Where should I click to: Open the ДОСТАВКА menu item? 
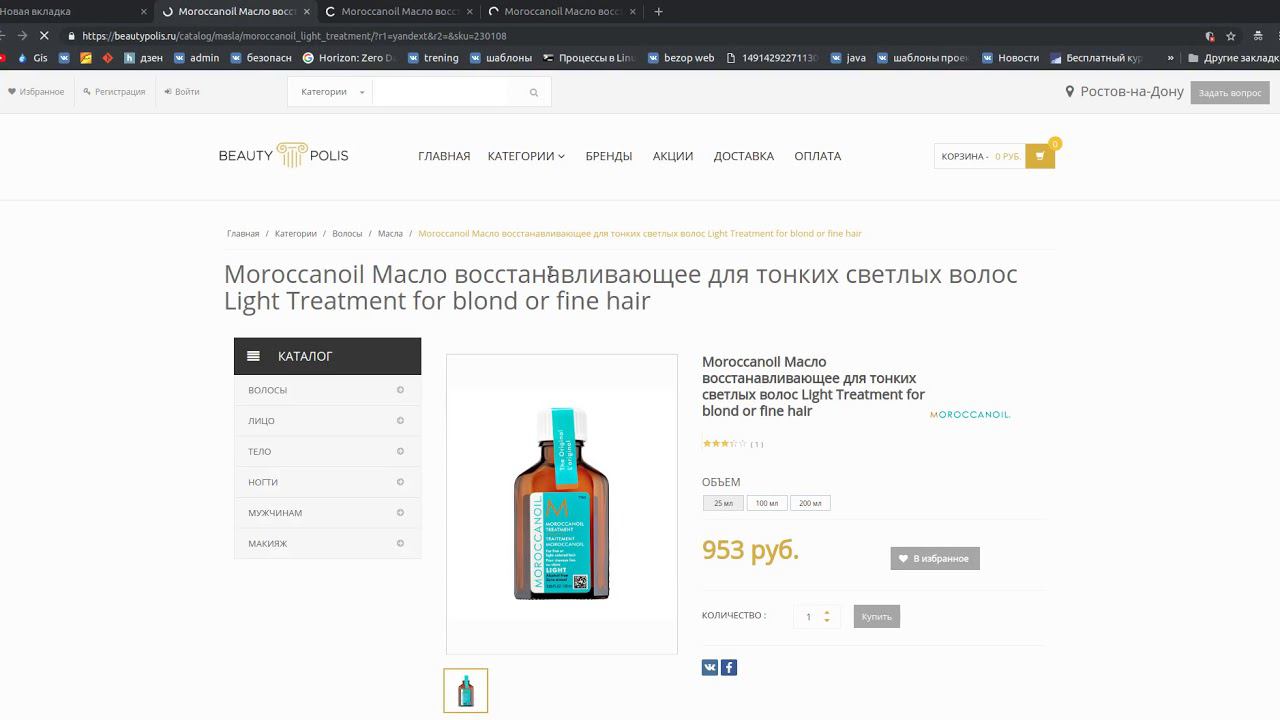744,156
